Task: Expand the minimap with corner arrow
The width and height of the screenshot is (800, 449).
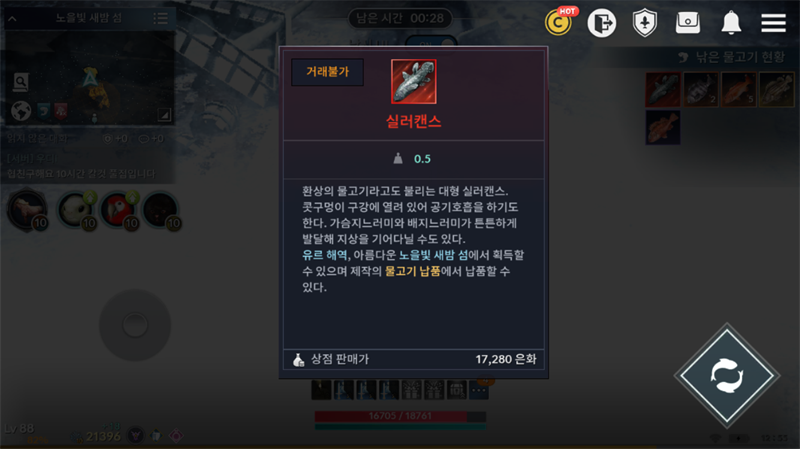Action: coord(164,115)
